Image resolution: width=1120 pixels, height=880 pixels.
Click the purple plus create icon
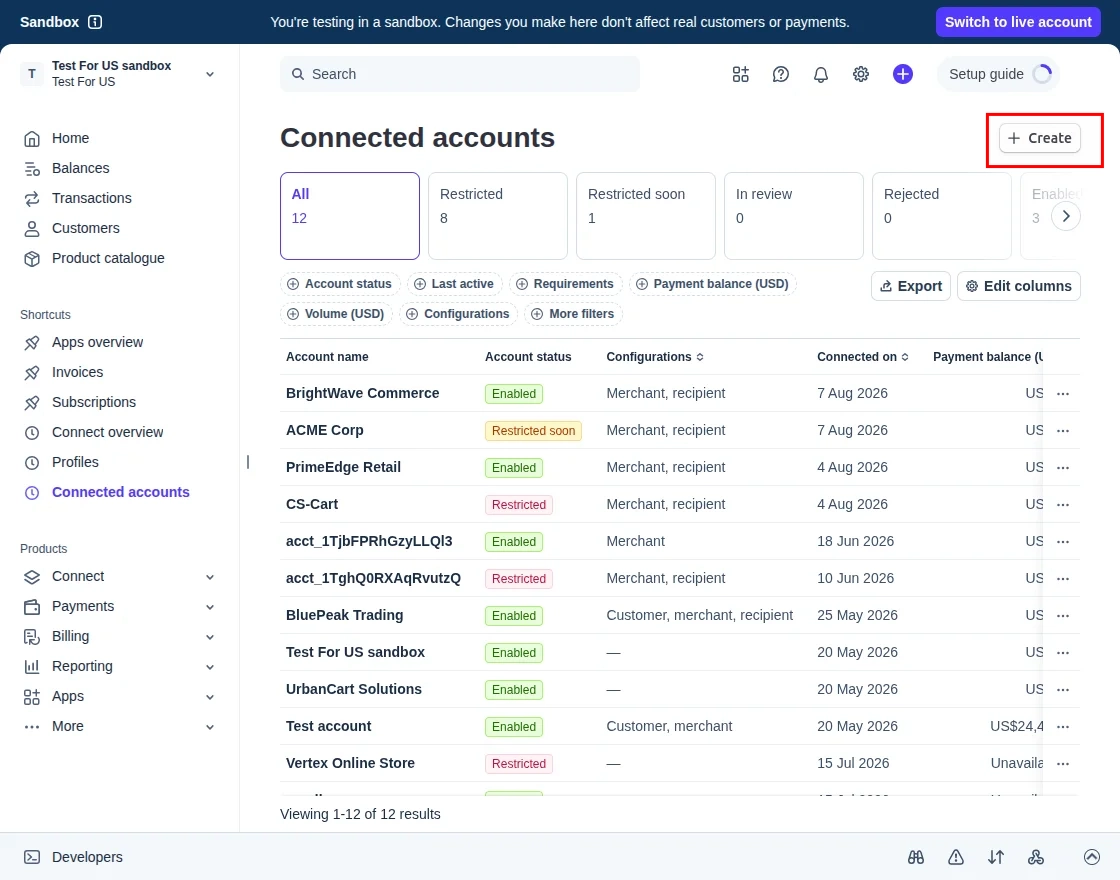(x=903, y=74)
